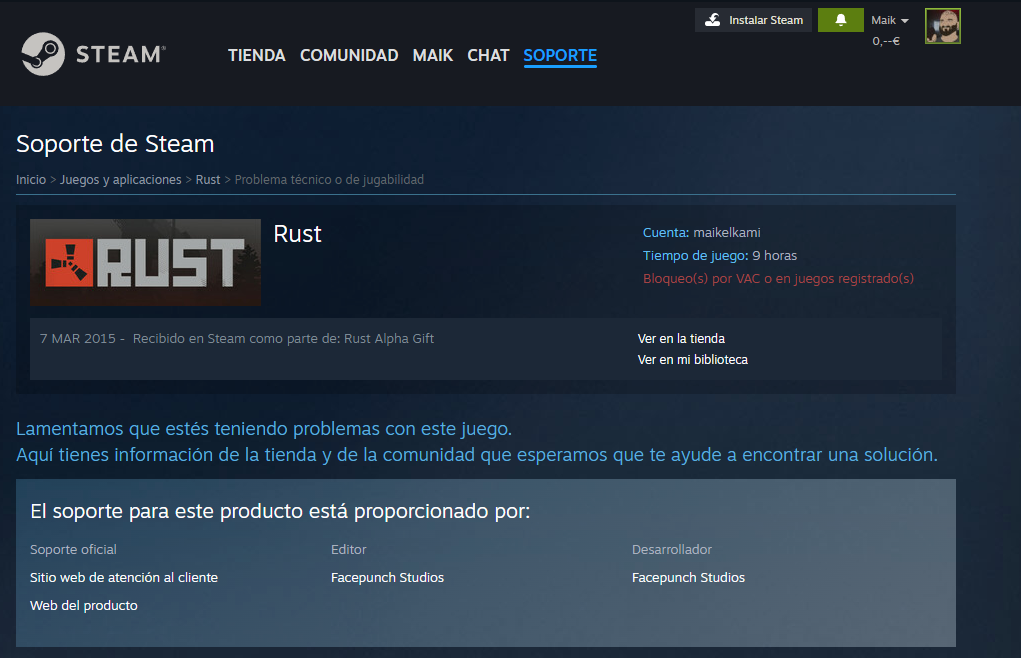Open Ver en mi biblioteca link
1021x658 pixels.
tap(693, 359)
